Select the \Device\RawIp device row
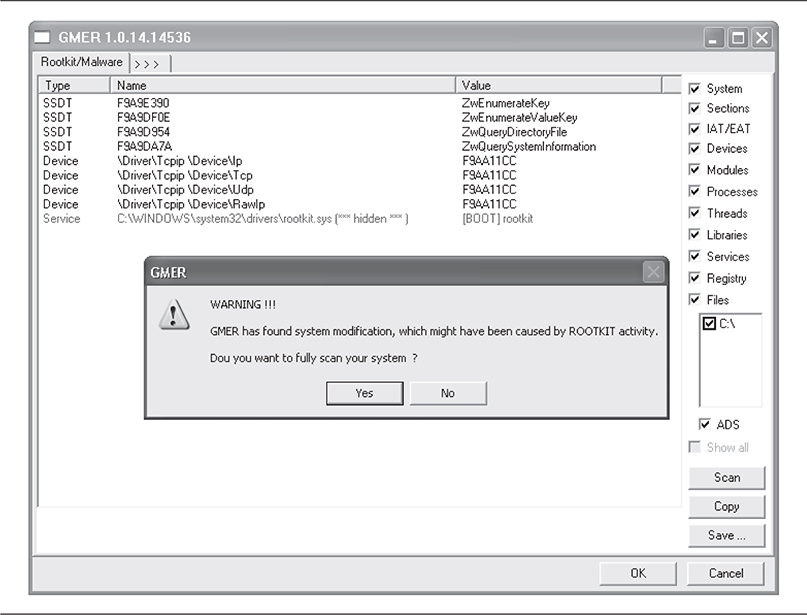The width and height of the screenshot is (807, 615). [359, 204]
